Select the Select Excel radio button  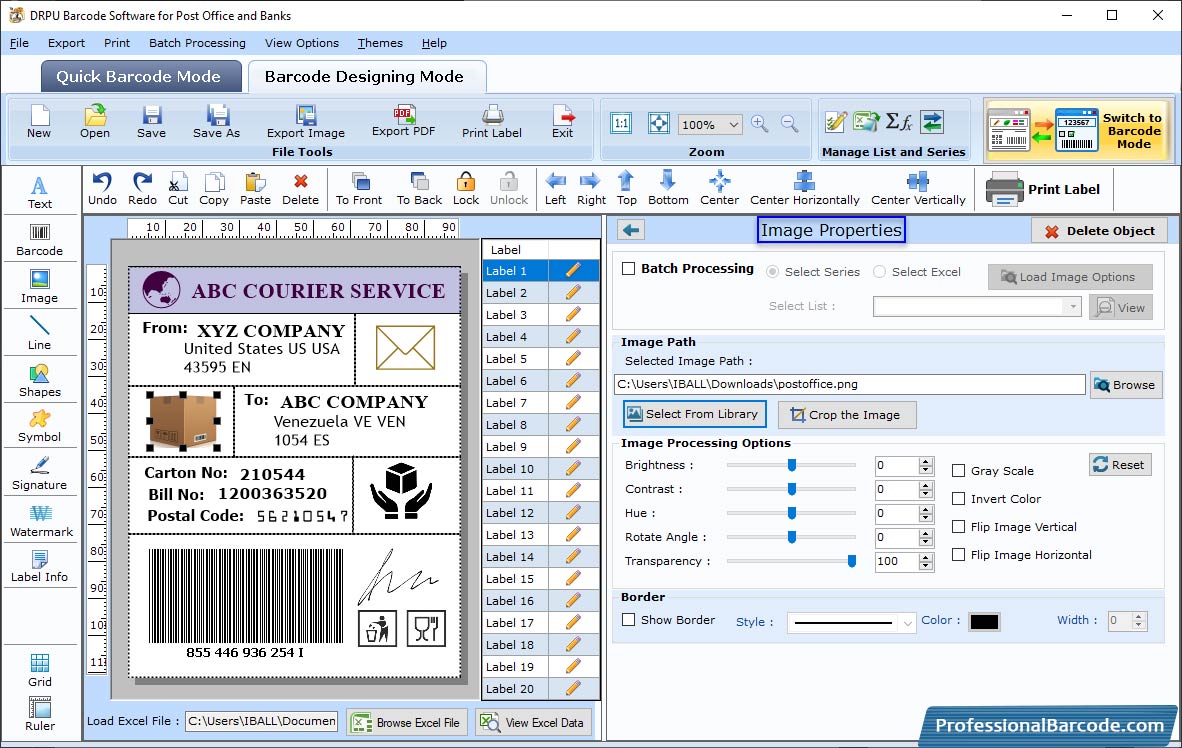click(x=880, y=271)
